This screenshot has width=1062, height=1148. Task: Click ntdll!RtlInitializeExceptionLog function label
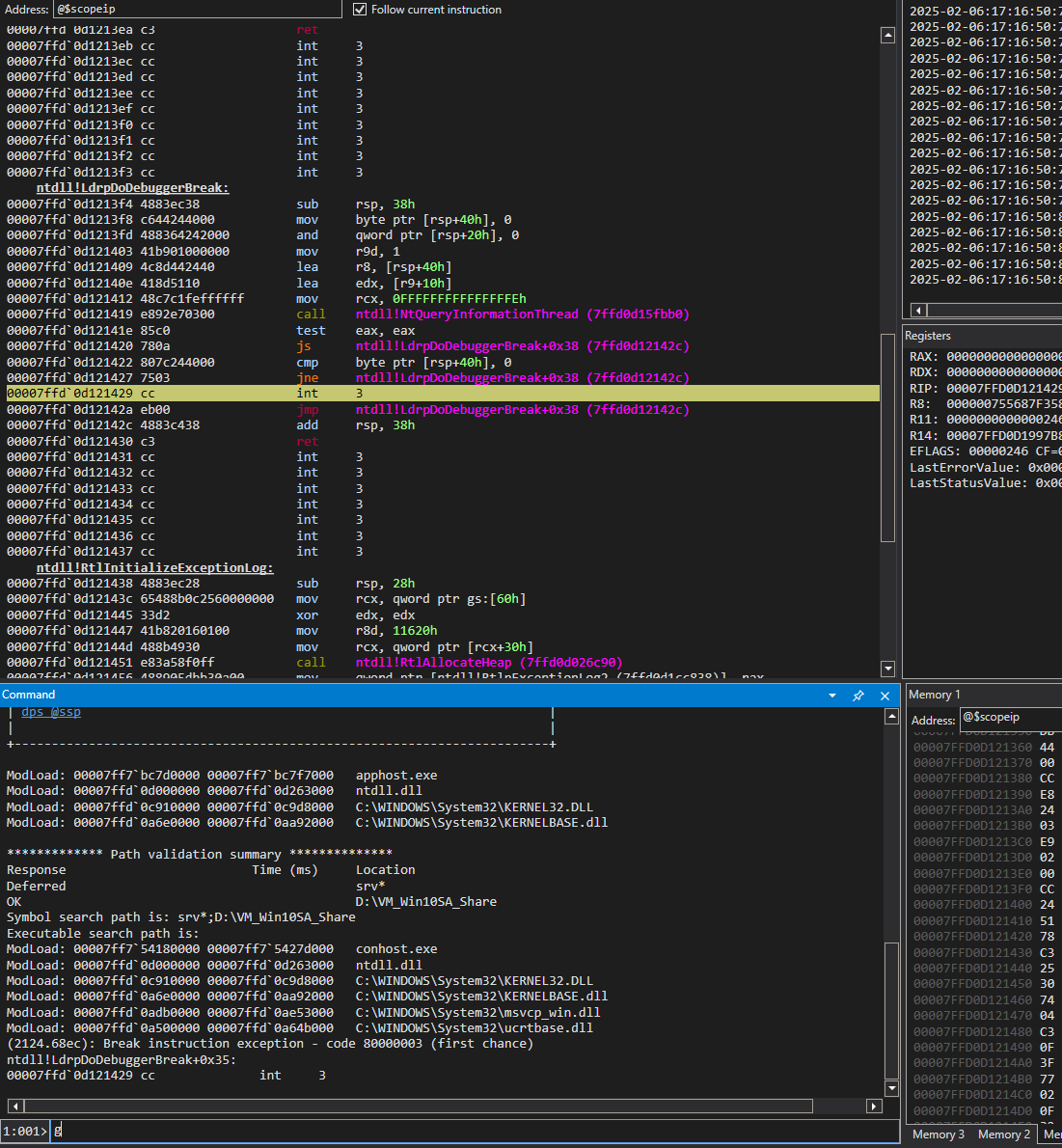[x=155, y=568]
